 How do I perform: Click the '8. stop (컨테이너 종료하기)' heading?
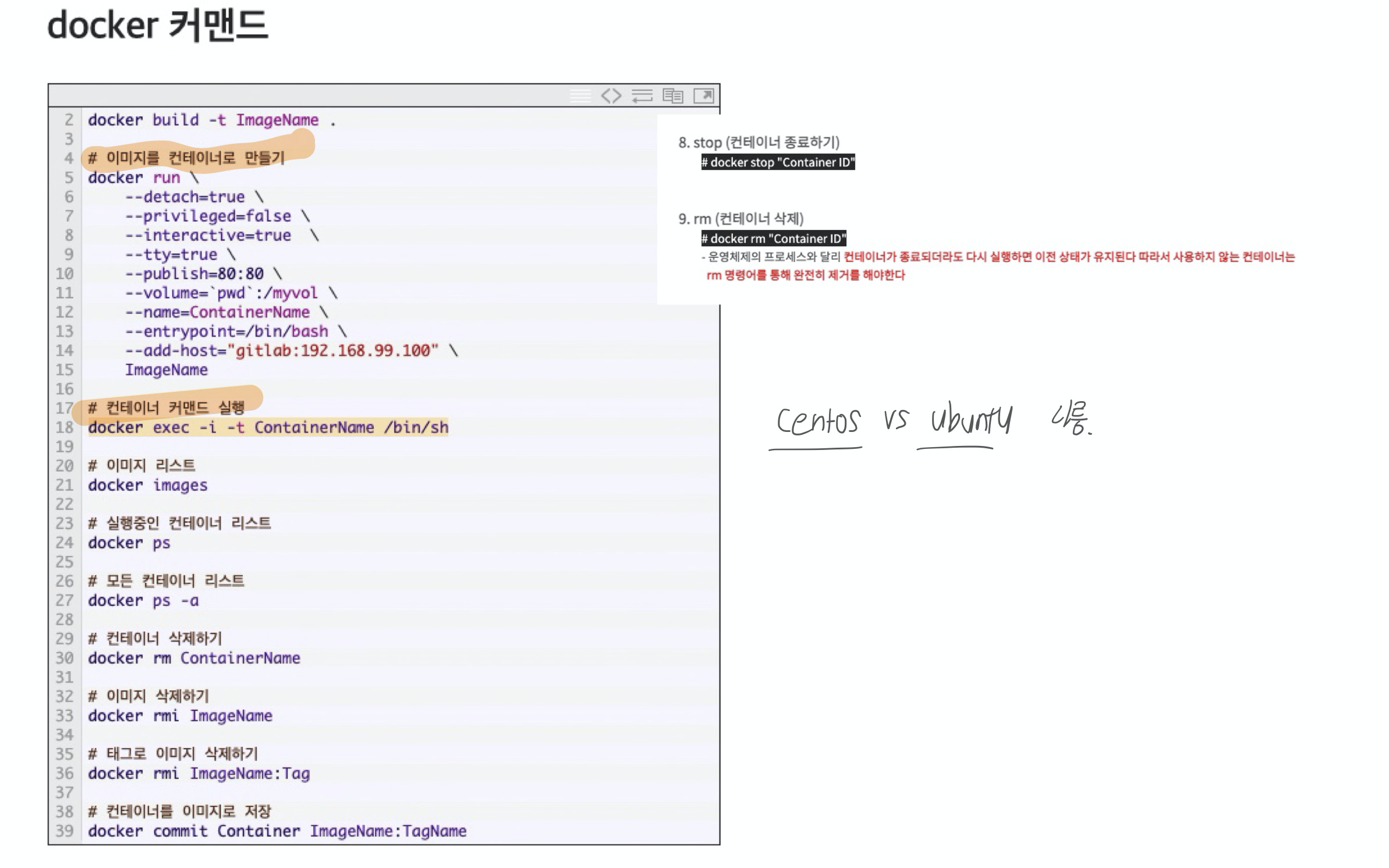pyautogui.click(x=759, y=143)
